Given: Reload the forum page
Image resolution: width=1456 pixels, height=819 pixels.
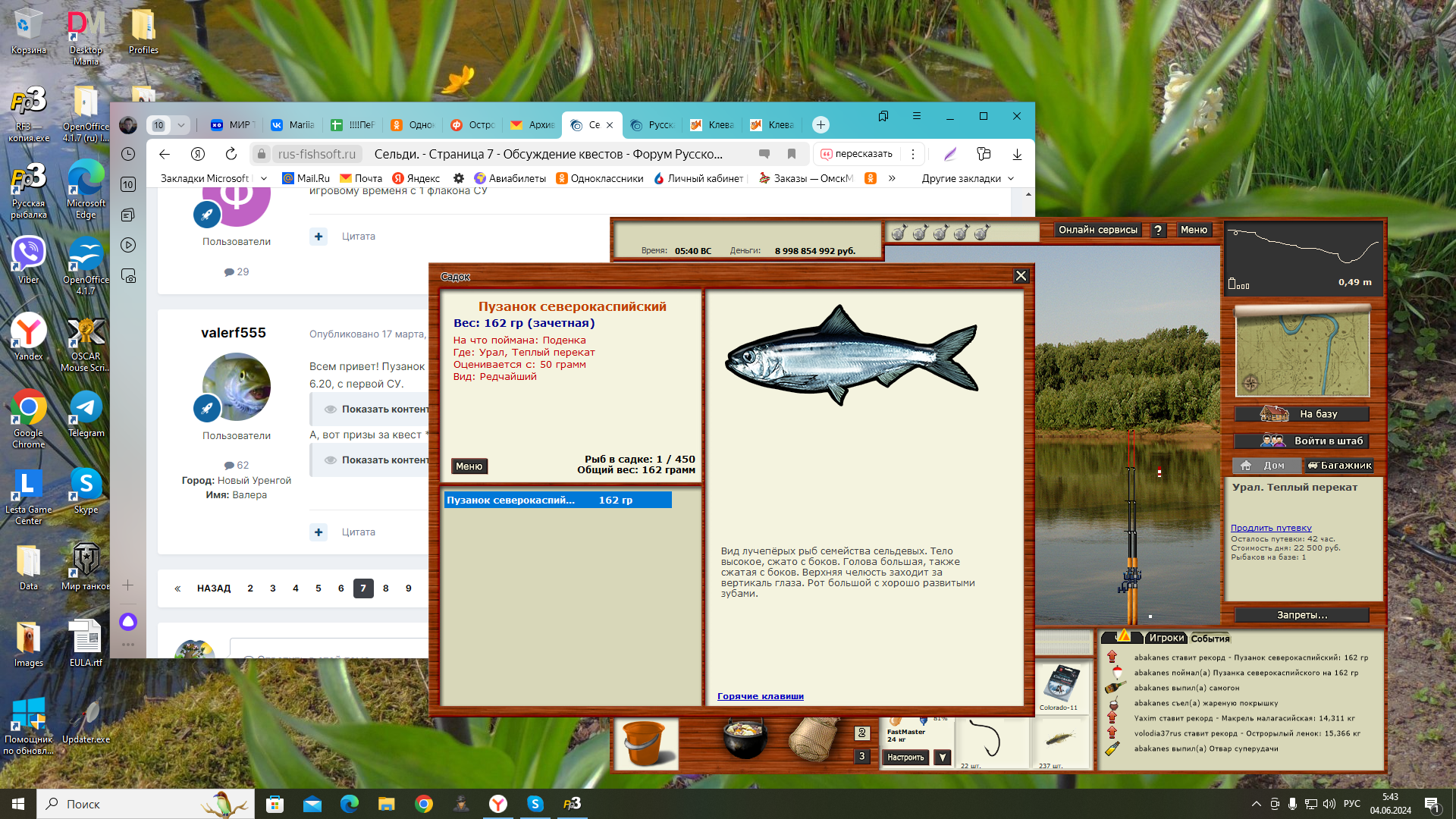Looking at the screenshot, I should [231, 154].
